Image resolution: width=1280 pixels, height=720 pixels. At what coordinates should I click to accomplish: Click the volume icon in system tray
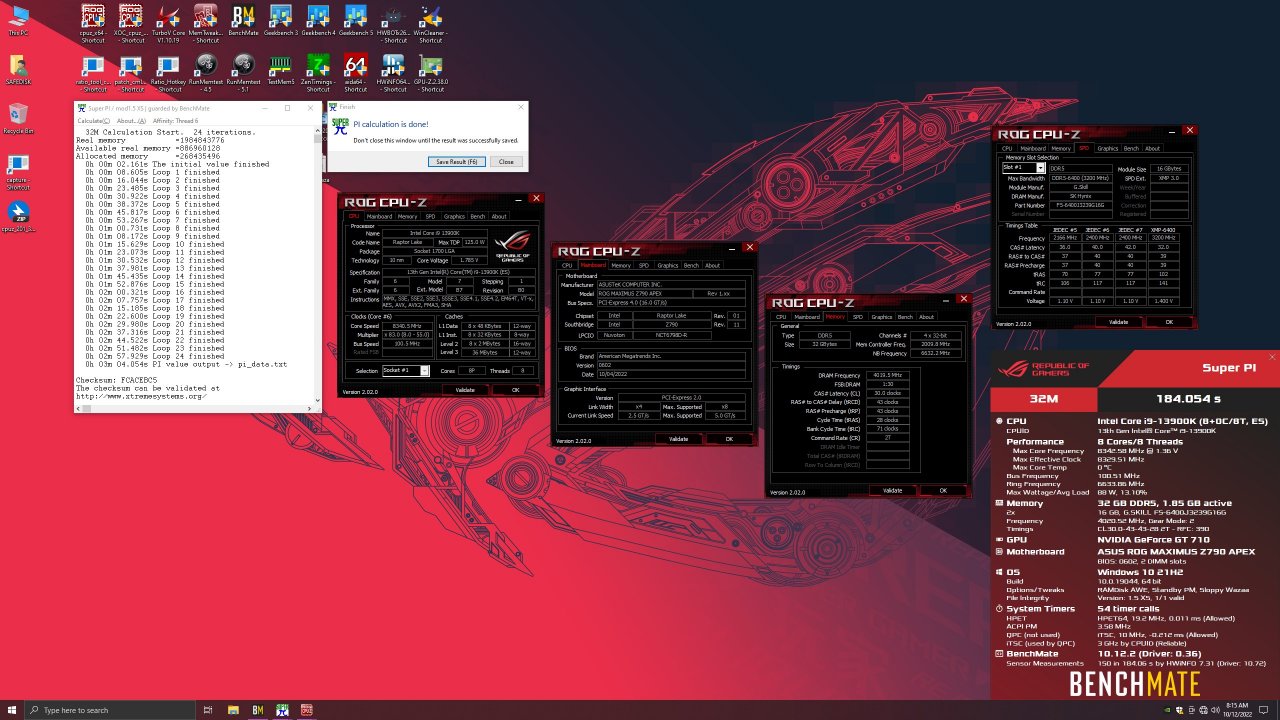point(1216,710)
